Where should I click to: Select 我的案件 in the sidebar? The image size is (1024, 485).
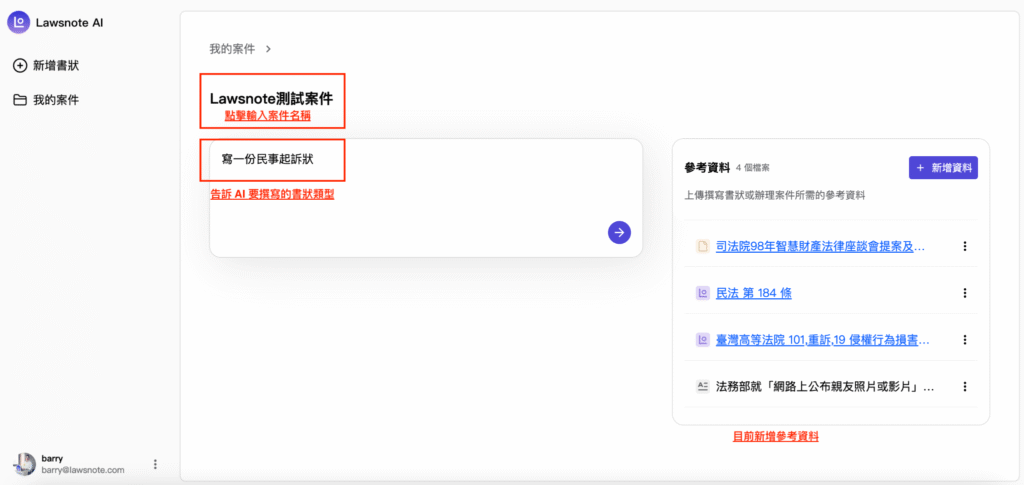(x=56, y=100)
